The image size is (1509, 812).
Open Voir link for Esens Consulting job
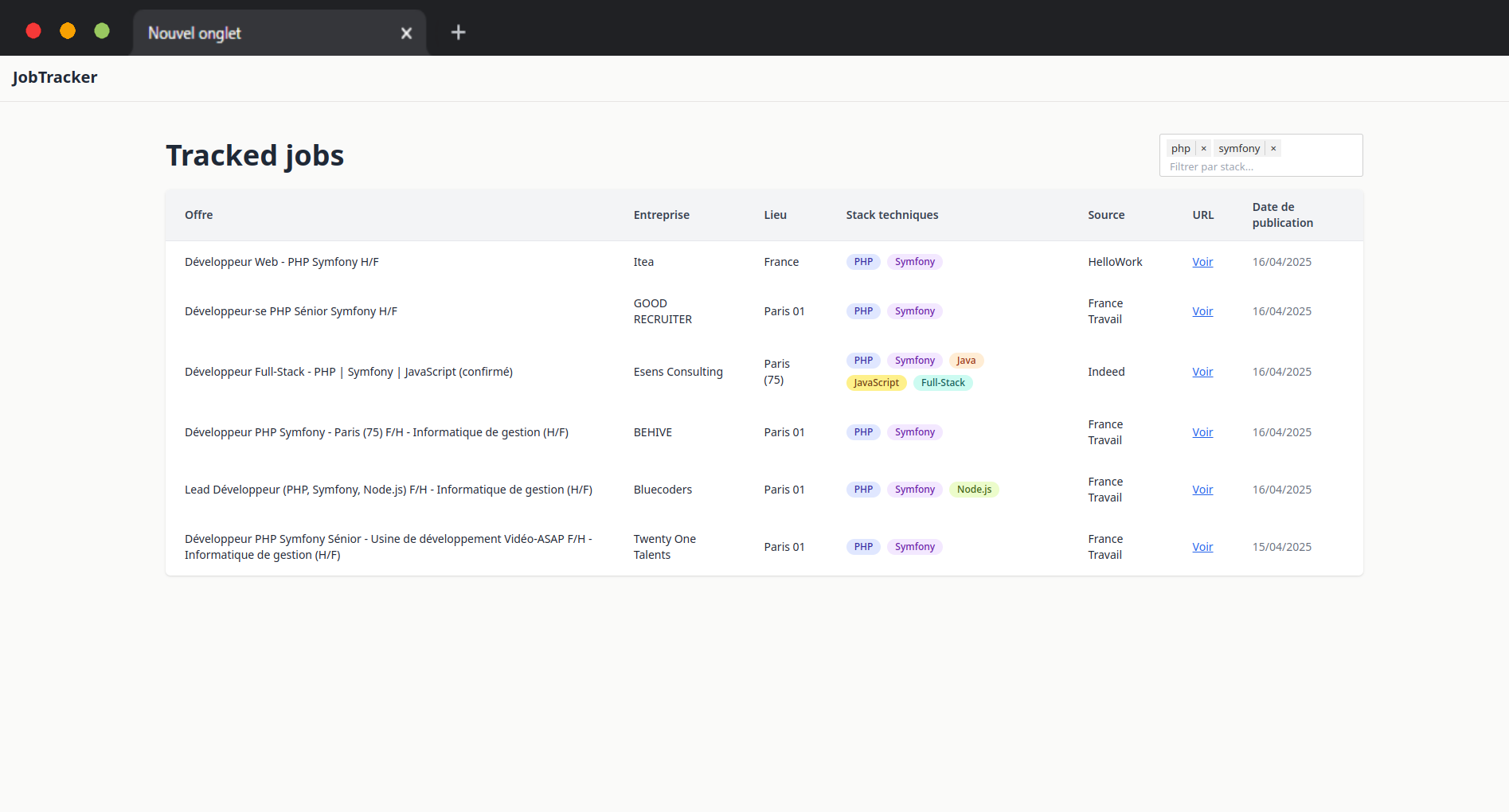point(1202,372)
